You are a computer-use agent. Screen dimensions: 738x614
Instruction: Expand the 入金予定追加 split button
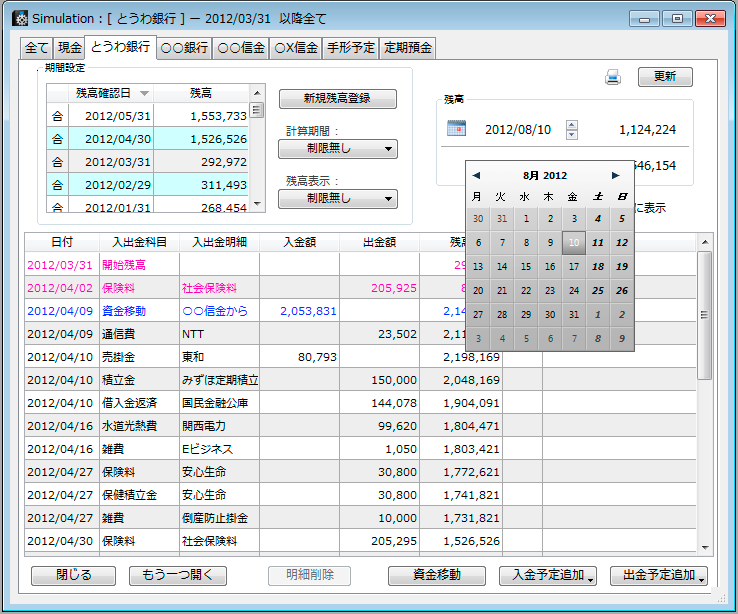(593, 577)
